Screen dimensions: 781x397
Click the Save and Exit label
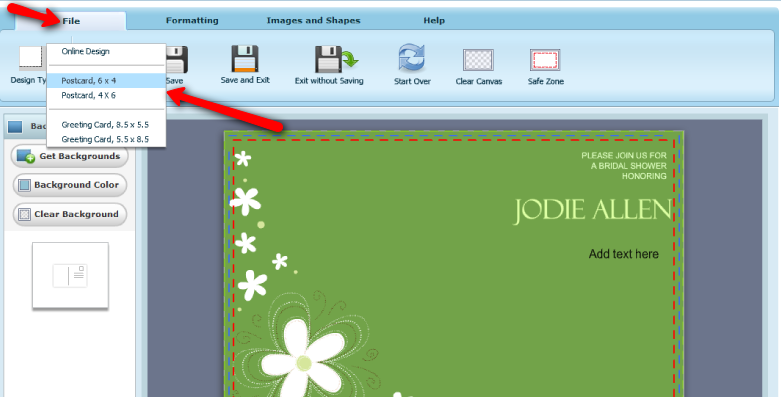tap(245, 80)
